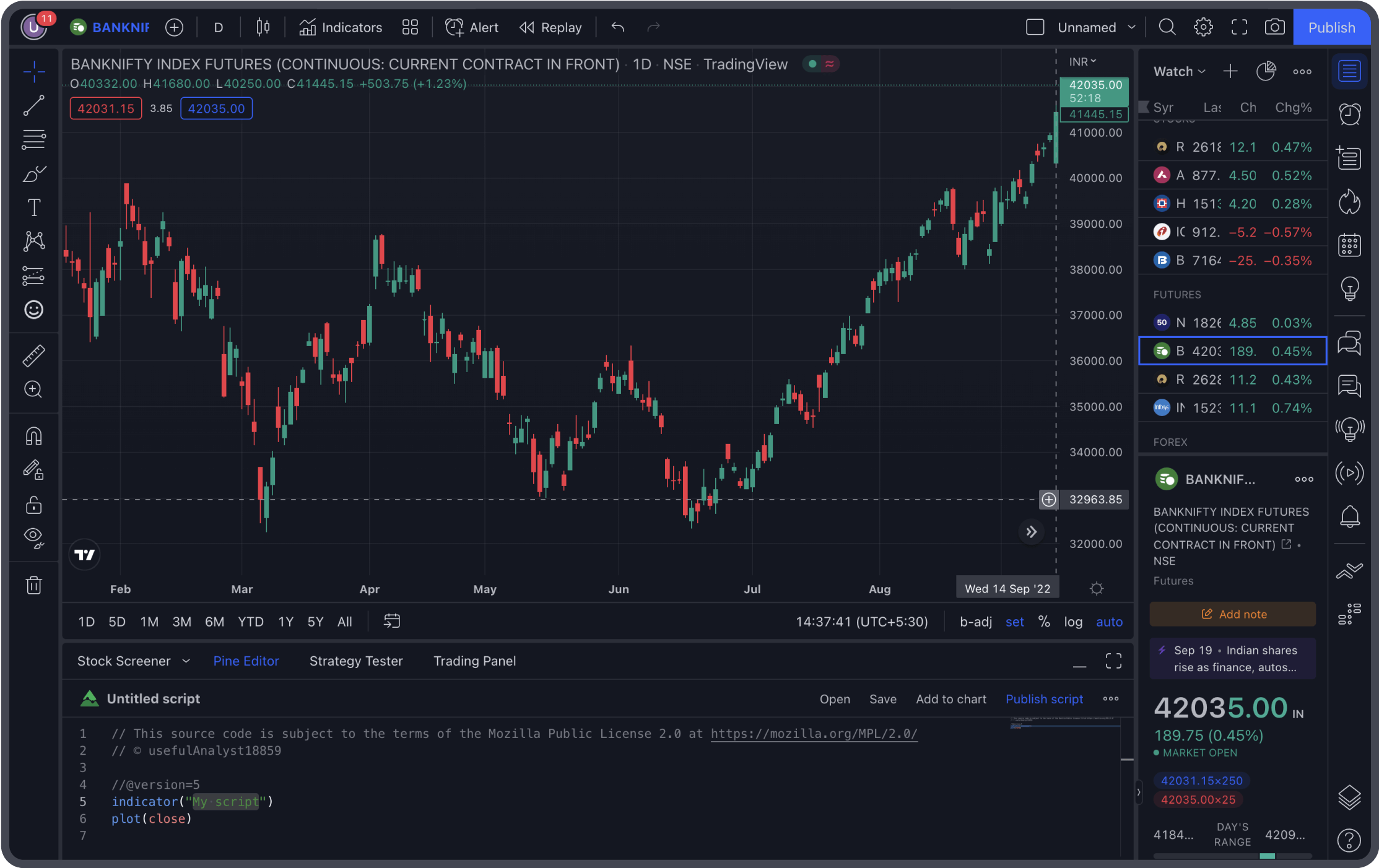Open the hotlists flame icon

click(1350, 202)
